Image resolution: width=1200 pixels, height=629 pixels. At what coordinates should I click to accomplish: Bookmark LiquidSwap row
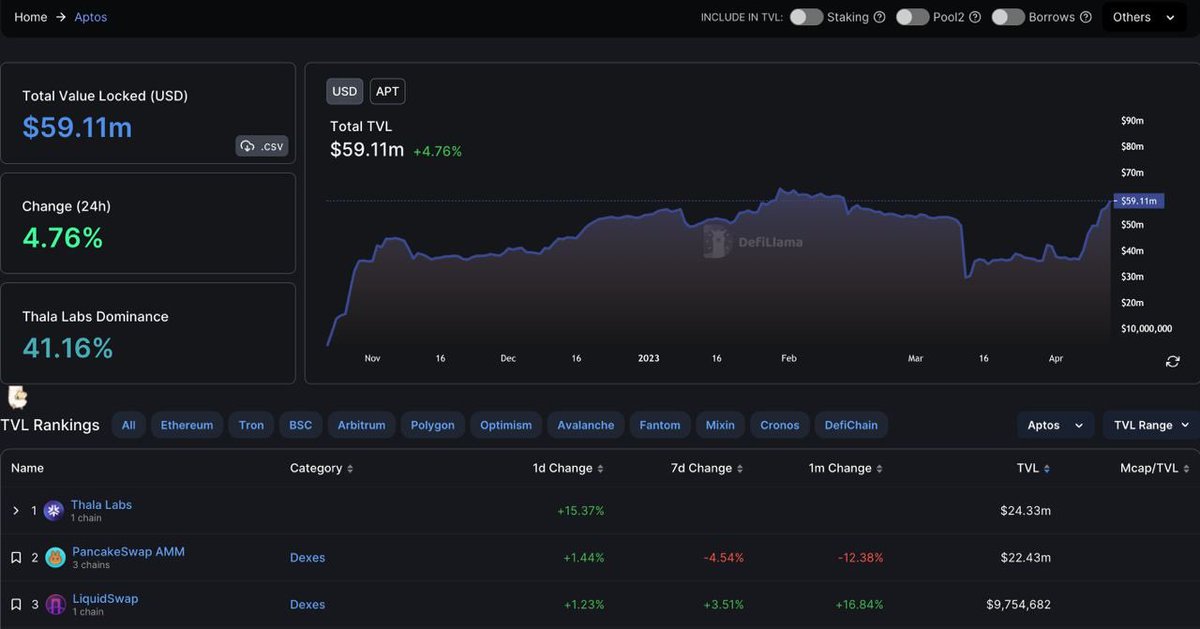coord(16,604)
